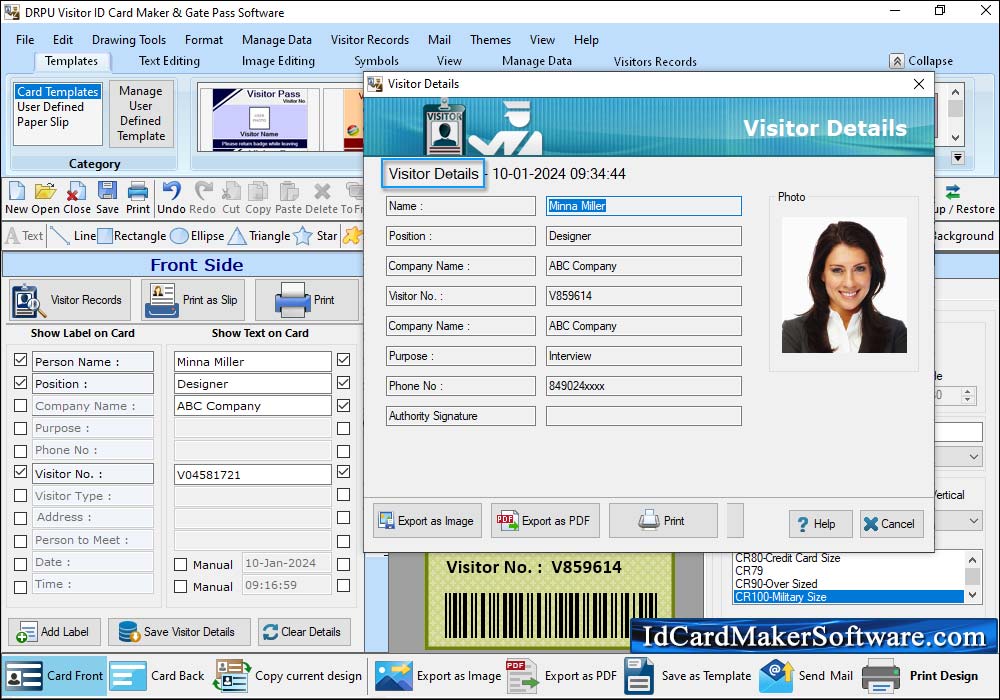
Task: Open the Manage Data menu
Action: pos(277,40)
